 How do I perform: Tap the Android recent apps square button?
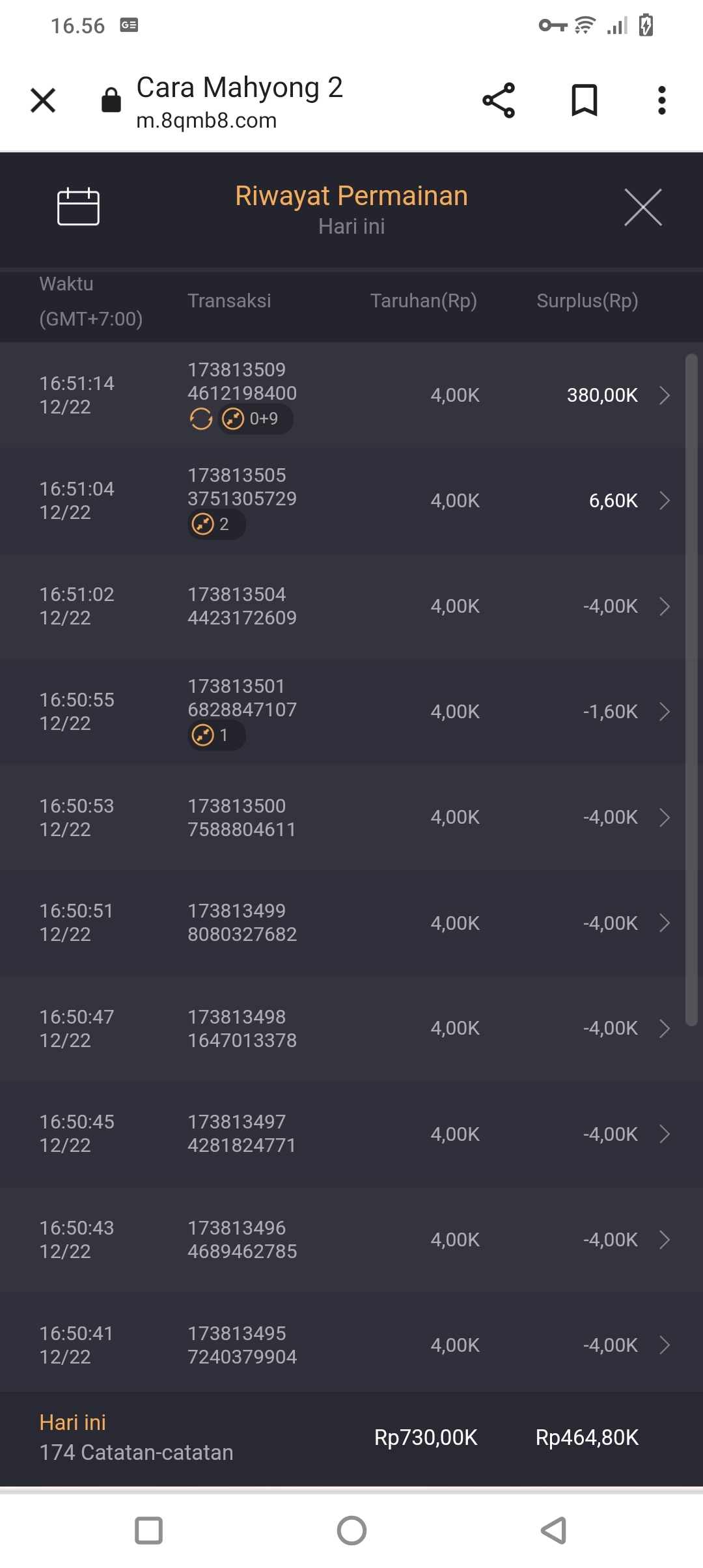[148, 1530]
